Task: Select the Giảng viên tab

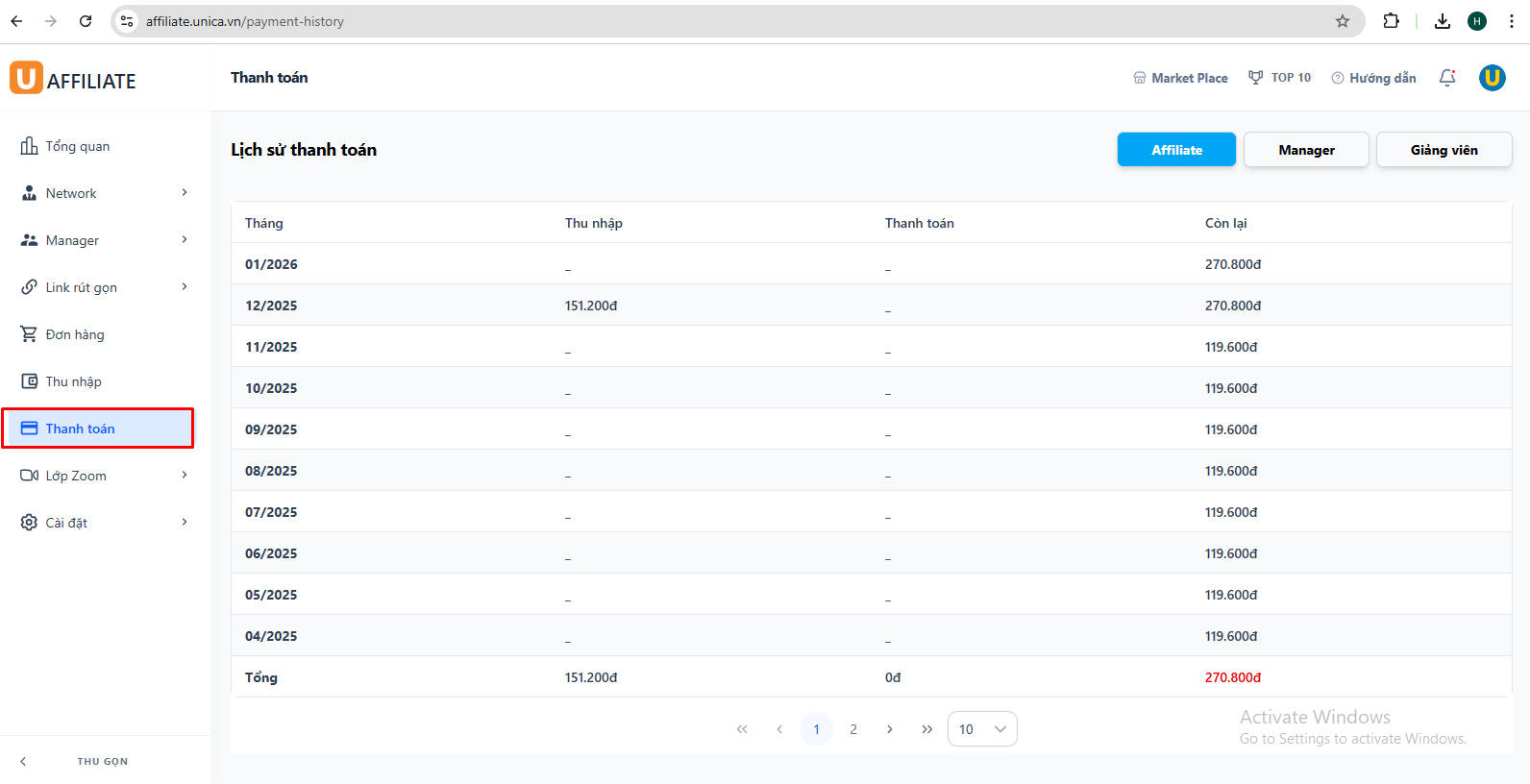Action: tap(1443, 150)
